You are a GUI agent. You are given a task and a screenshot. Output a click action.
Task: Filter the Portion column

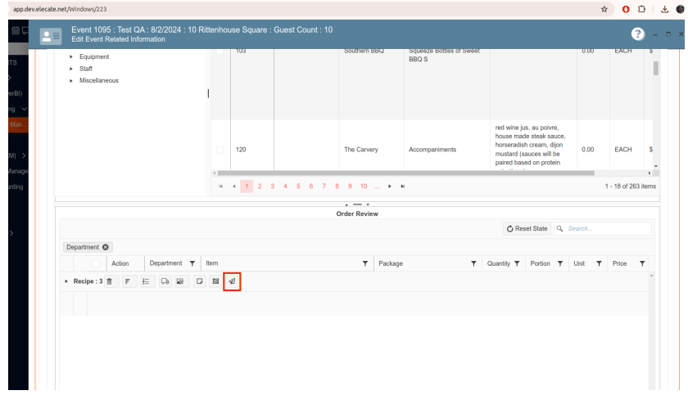click(x=560, y=263)
